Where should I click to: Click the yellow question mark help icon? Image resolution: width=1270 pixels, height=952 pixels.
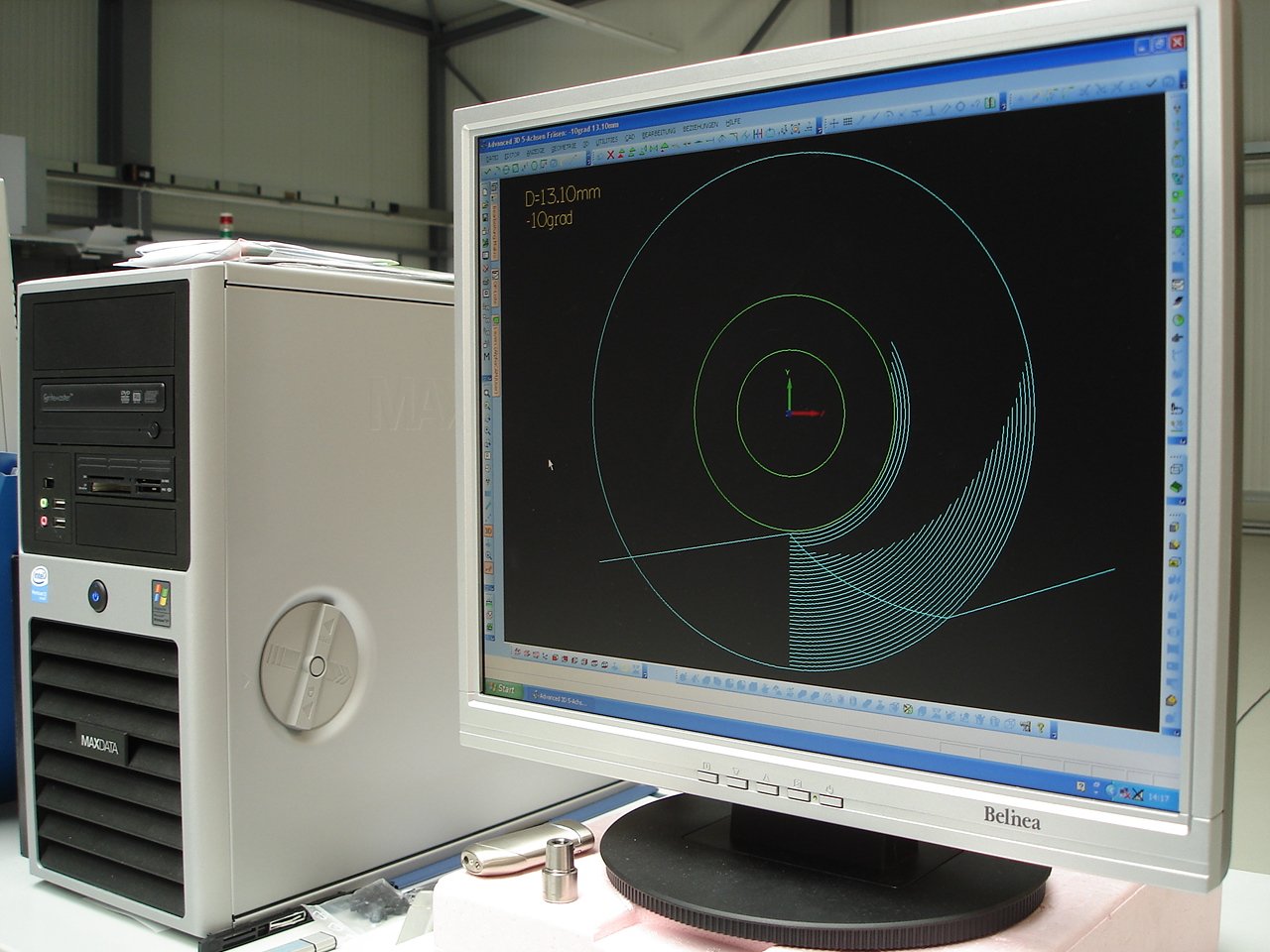1041,728
